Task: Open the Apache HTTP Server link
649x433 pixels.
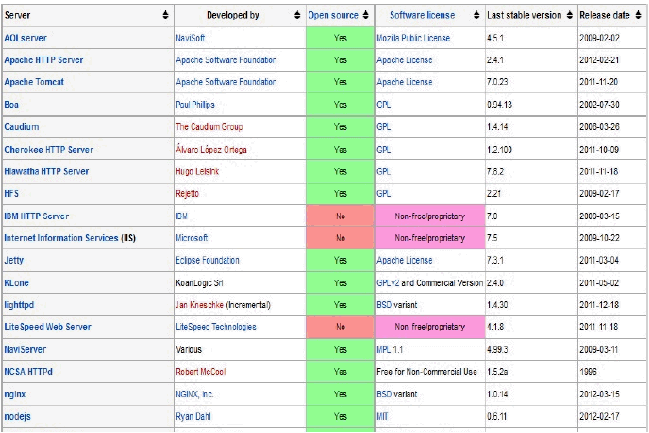Action: [43, 60]
